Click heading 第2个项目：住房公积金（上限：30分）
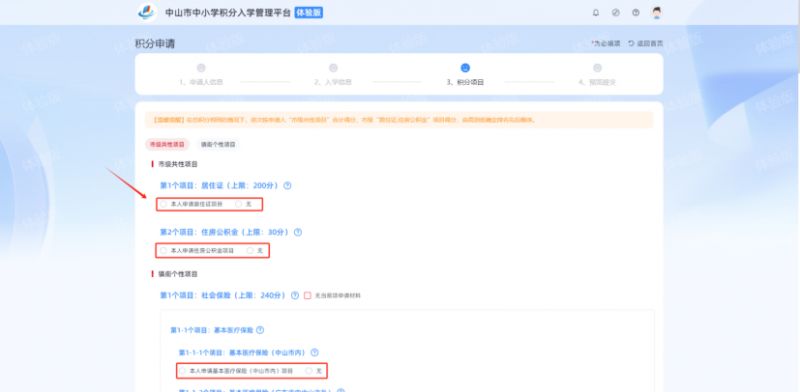Image resolution: width=800 pixels, height=392 pixels. 224,232
